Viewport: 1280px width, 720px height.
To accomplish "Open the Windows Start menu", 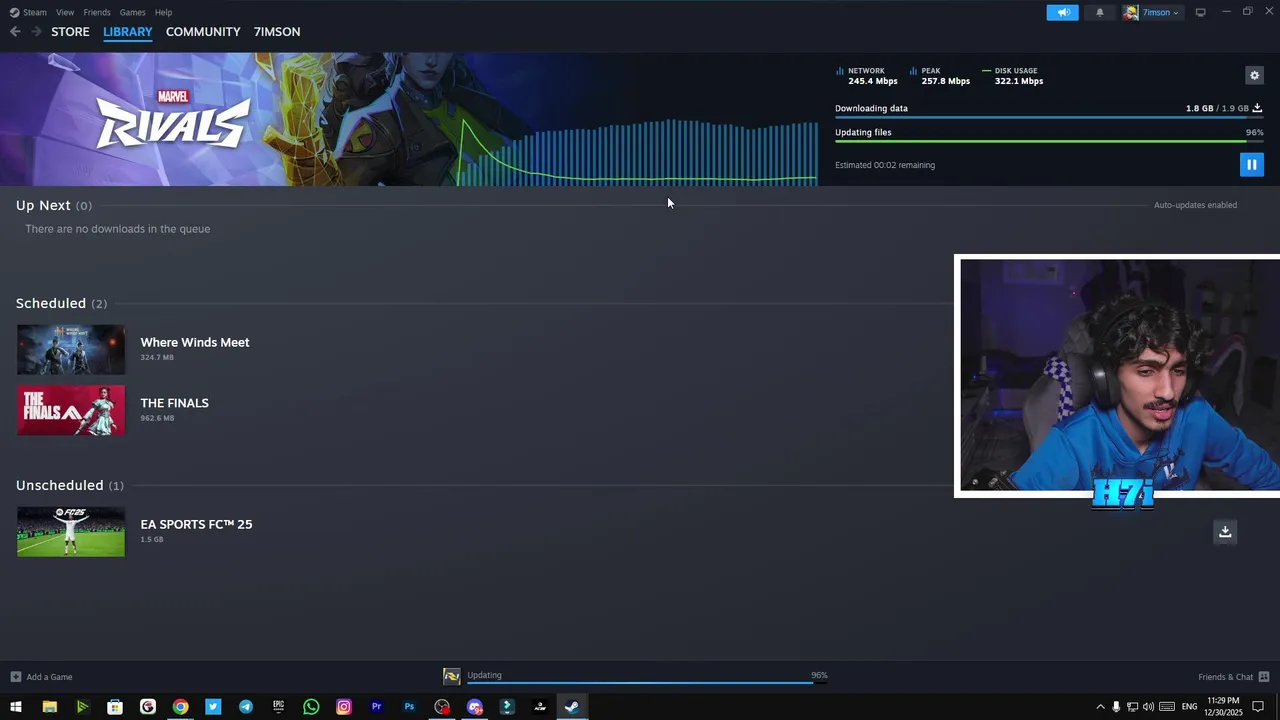I will click(16, 707).
